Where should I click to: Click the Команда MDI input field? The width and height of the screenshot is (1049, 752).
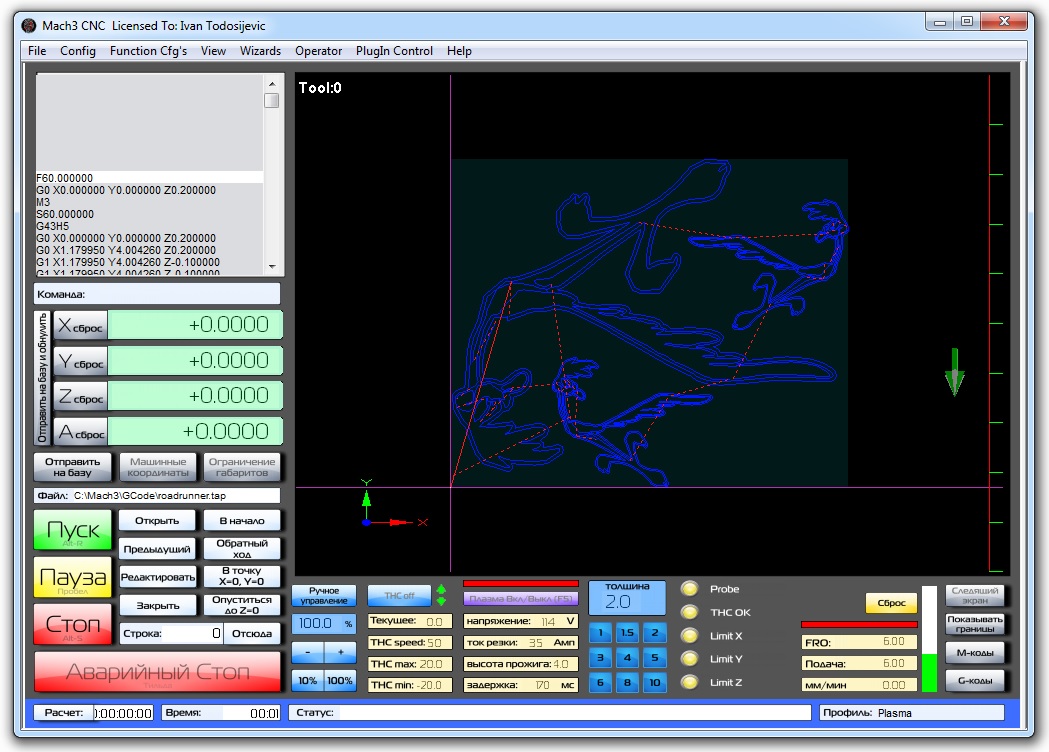pos(157,294)
